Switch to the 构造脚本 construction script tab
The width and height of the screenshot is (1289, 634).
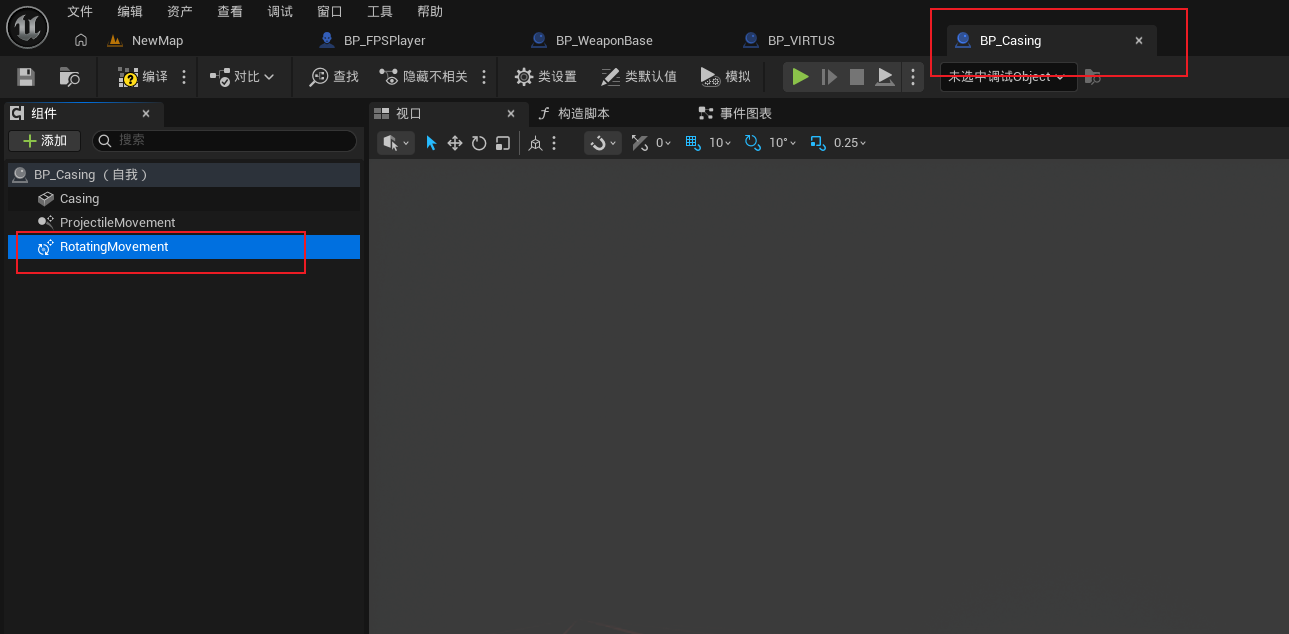574,114
